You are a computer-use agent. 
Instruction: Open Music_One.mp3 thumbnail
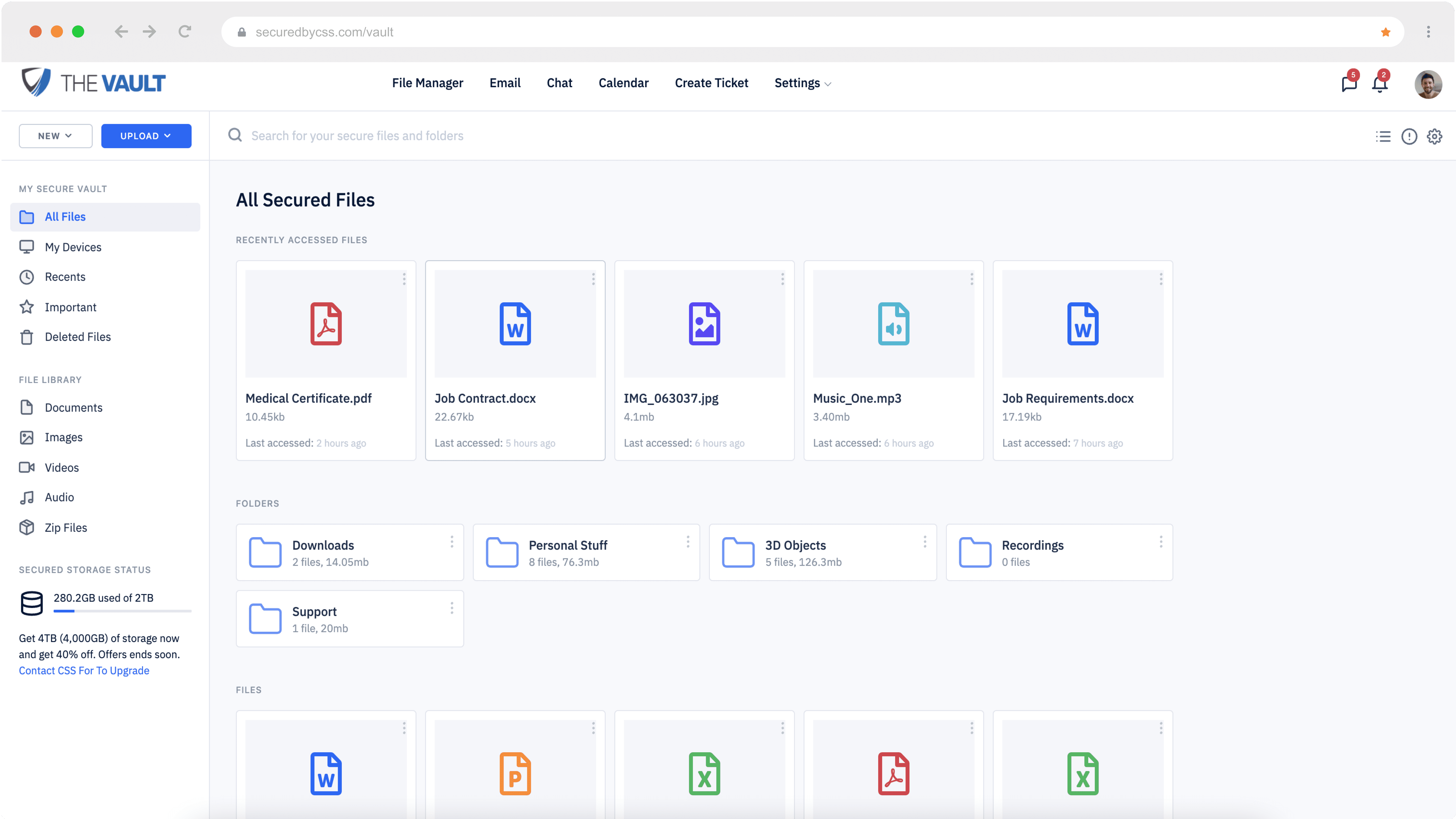pyautogui.click(x=894, y=324)
